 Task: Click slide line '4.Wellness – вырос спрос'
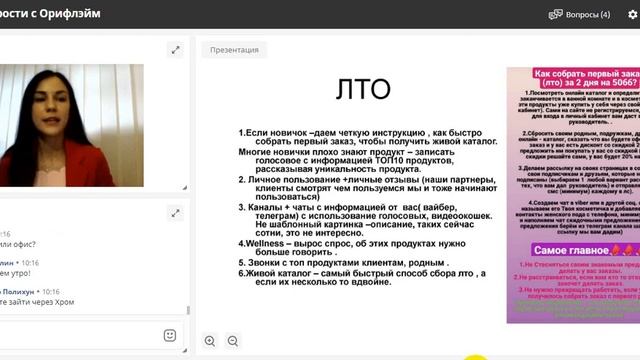point(352,248)
